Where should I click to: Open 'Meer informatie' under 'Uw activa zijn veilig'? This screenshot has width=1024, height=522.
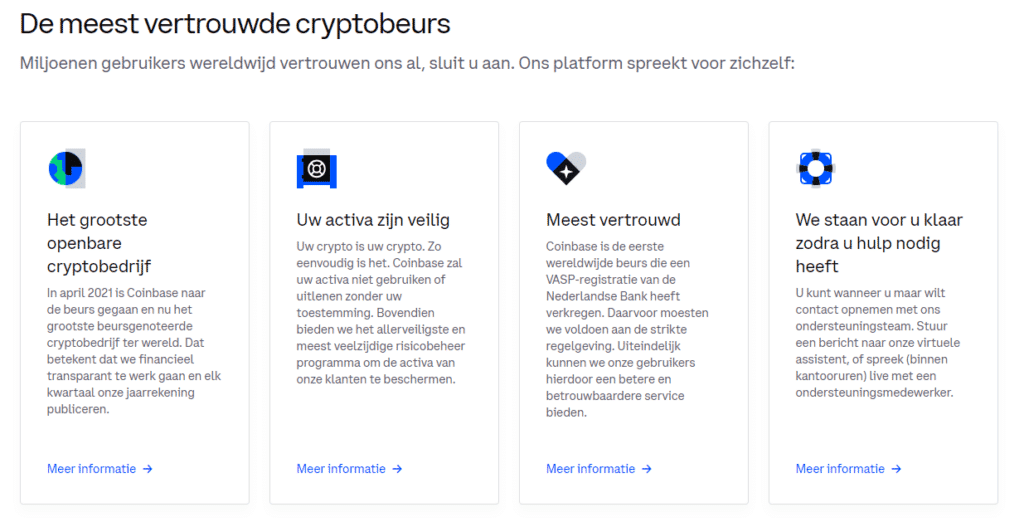coord(341,469)
